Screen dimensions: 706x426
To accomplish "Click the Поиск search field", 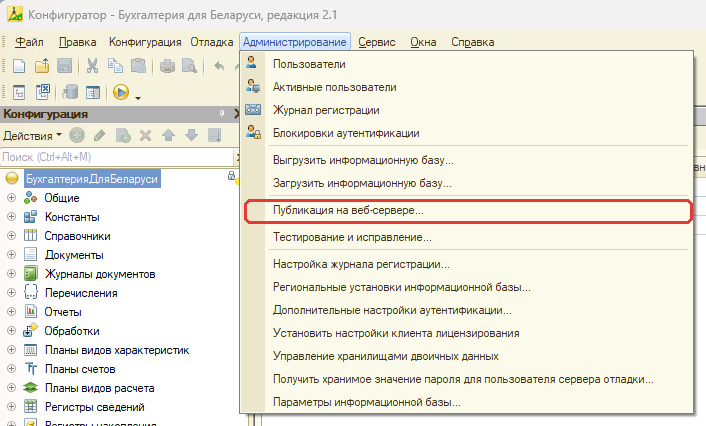I will (116, 157).
